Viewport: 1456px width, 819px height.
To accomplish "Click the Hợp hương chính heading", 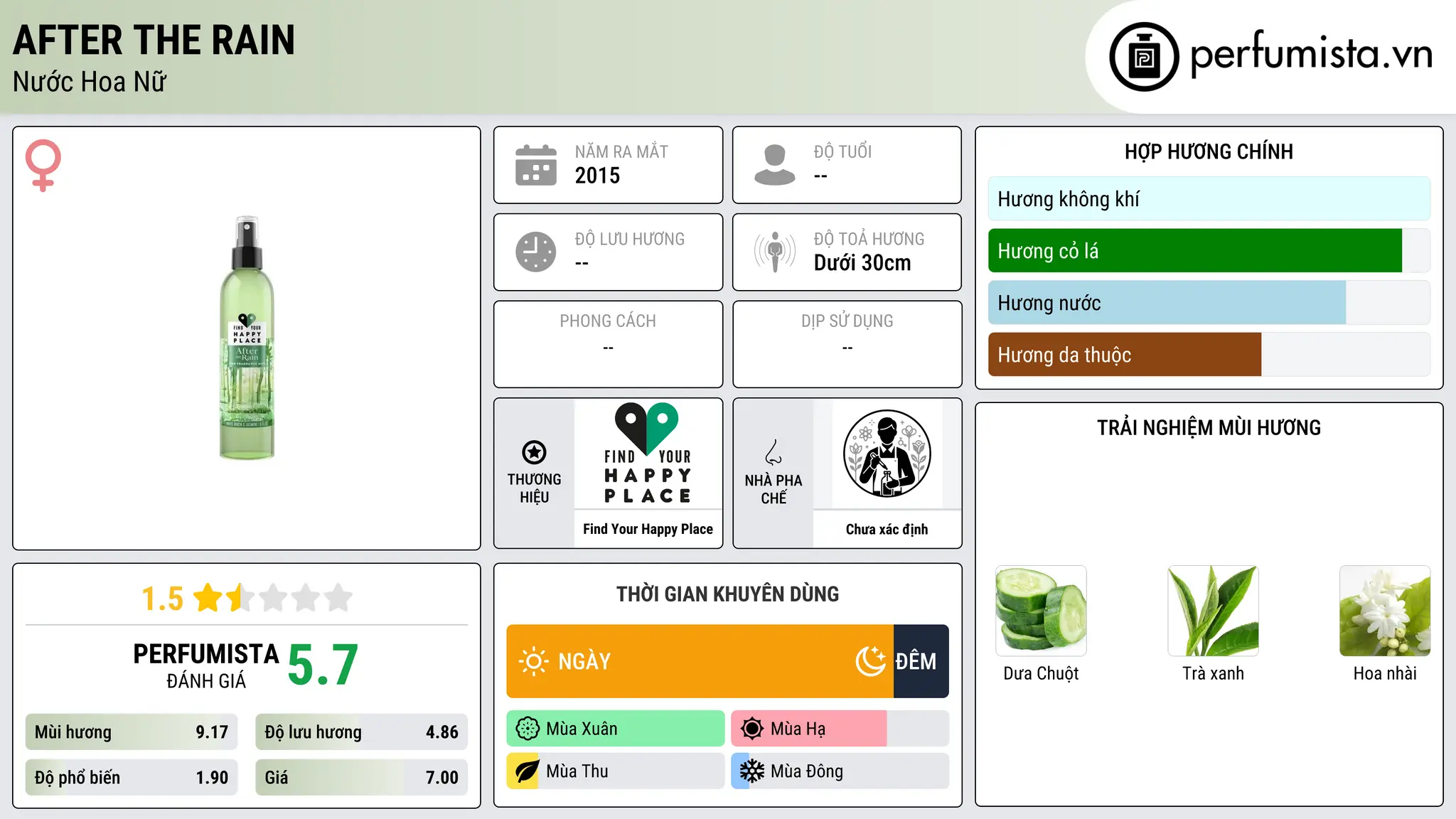I will 1209,151.
